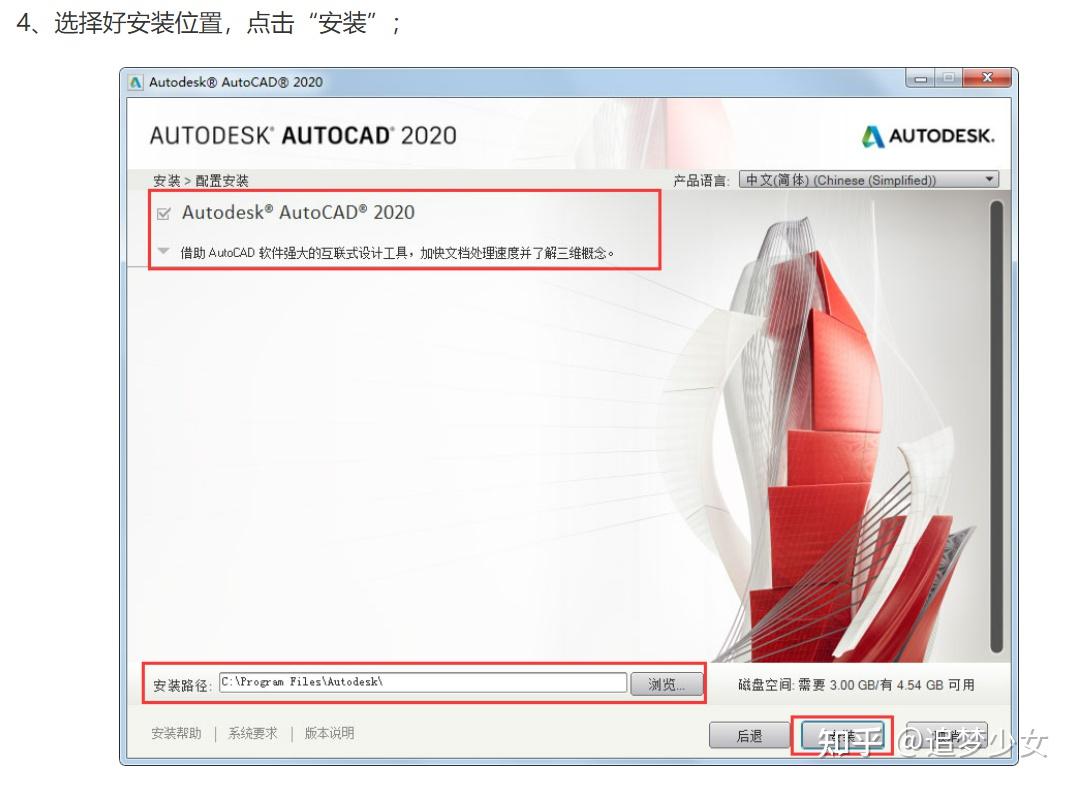Click the disk space 磁盘空间 status text
This screenshot has width=1077, height=788.
coord(857,685)
